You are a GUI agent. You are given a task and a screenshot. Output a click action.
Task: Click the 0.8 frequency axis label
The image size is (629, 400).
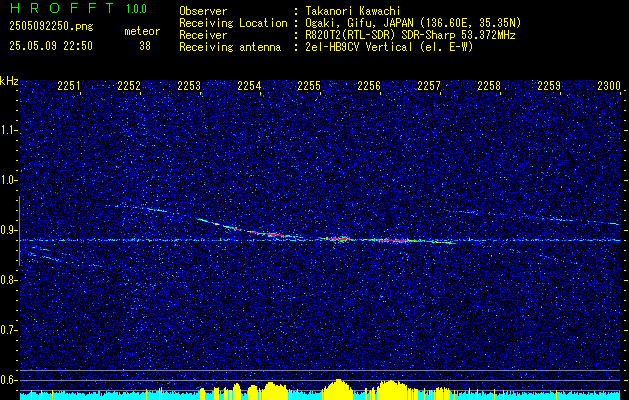click(x=8, y=280)
